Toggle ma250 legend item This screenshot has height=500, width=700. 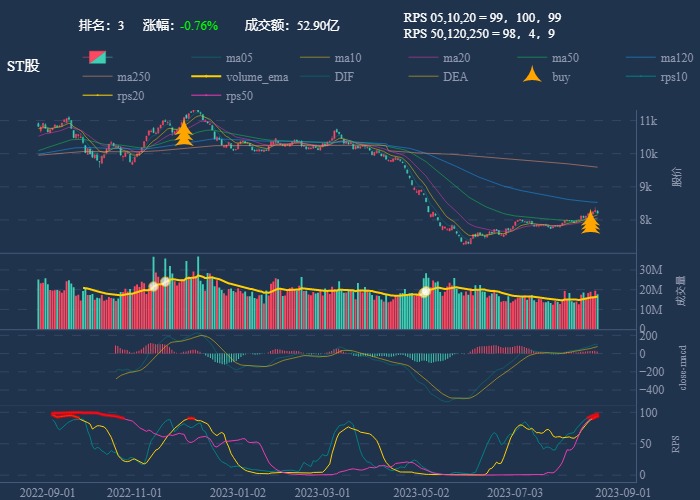click(x=96, y=77)
